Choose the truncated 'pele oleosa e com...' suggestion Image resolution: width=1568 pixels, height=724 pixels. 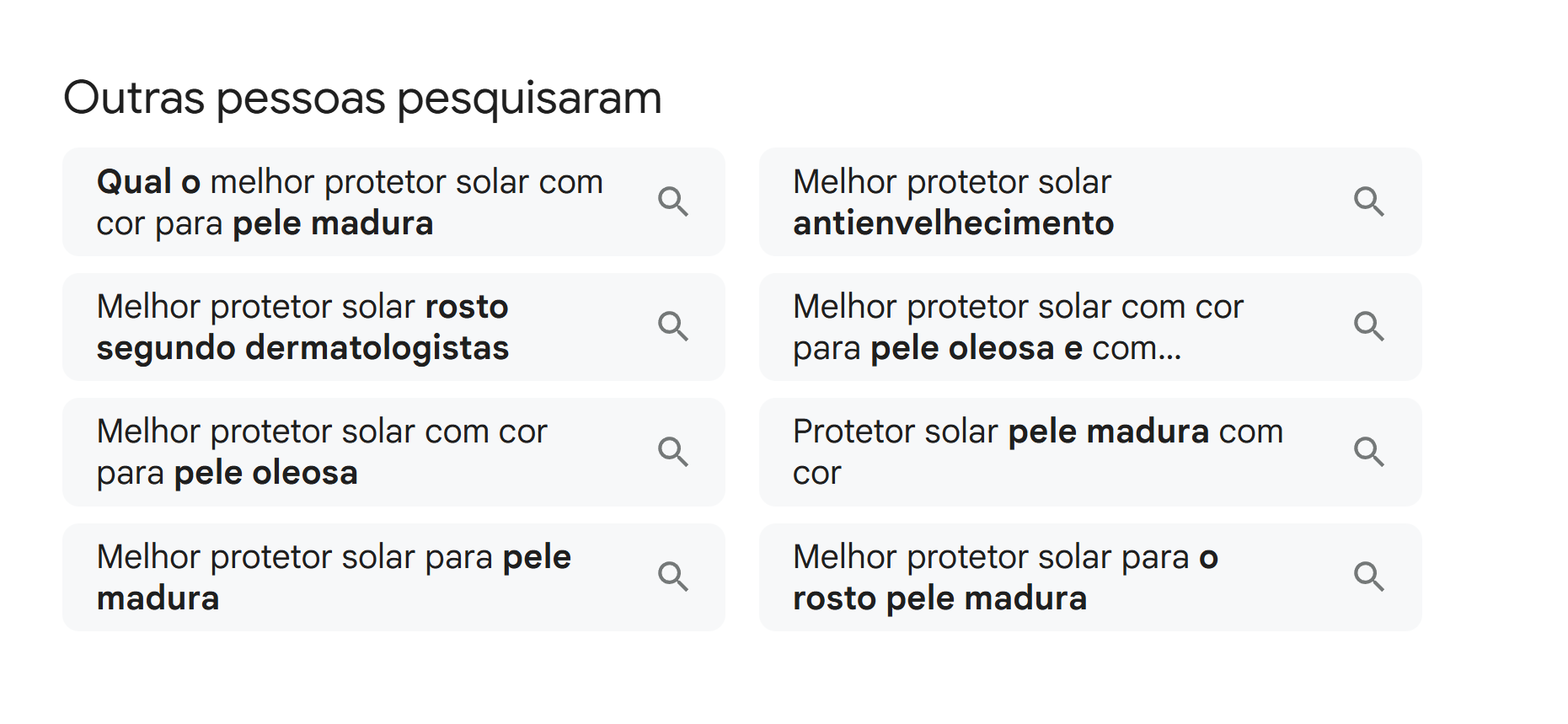1018,327
